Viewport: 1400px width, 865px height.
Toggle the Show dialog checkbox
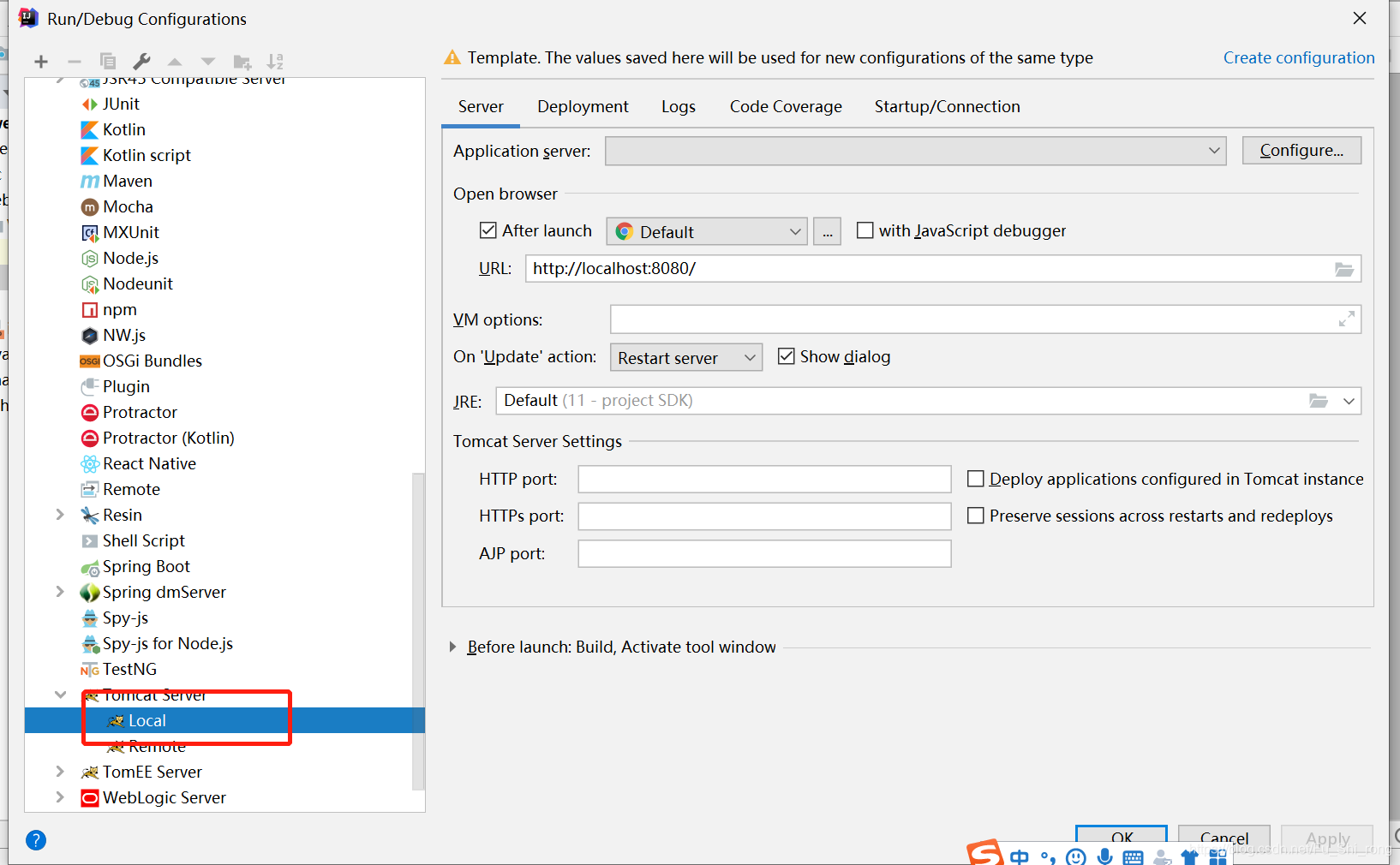pos(787,356)
